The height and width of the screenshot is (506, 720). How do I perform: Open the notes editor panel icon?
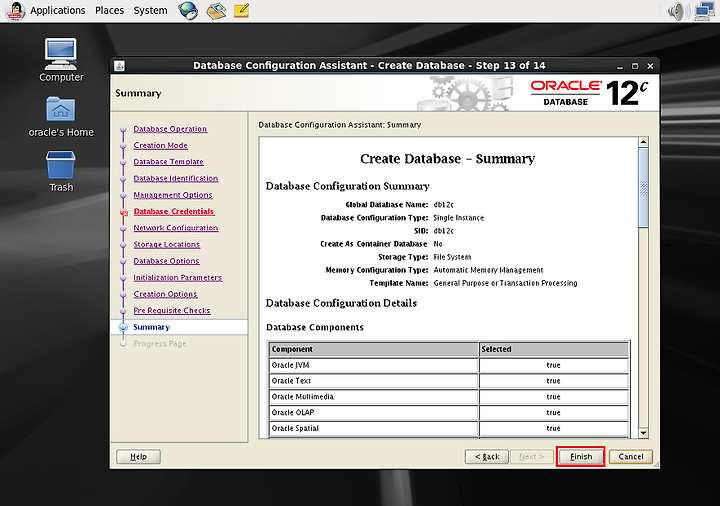tap(242, 10)
